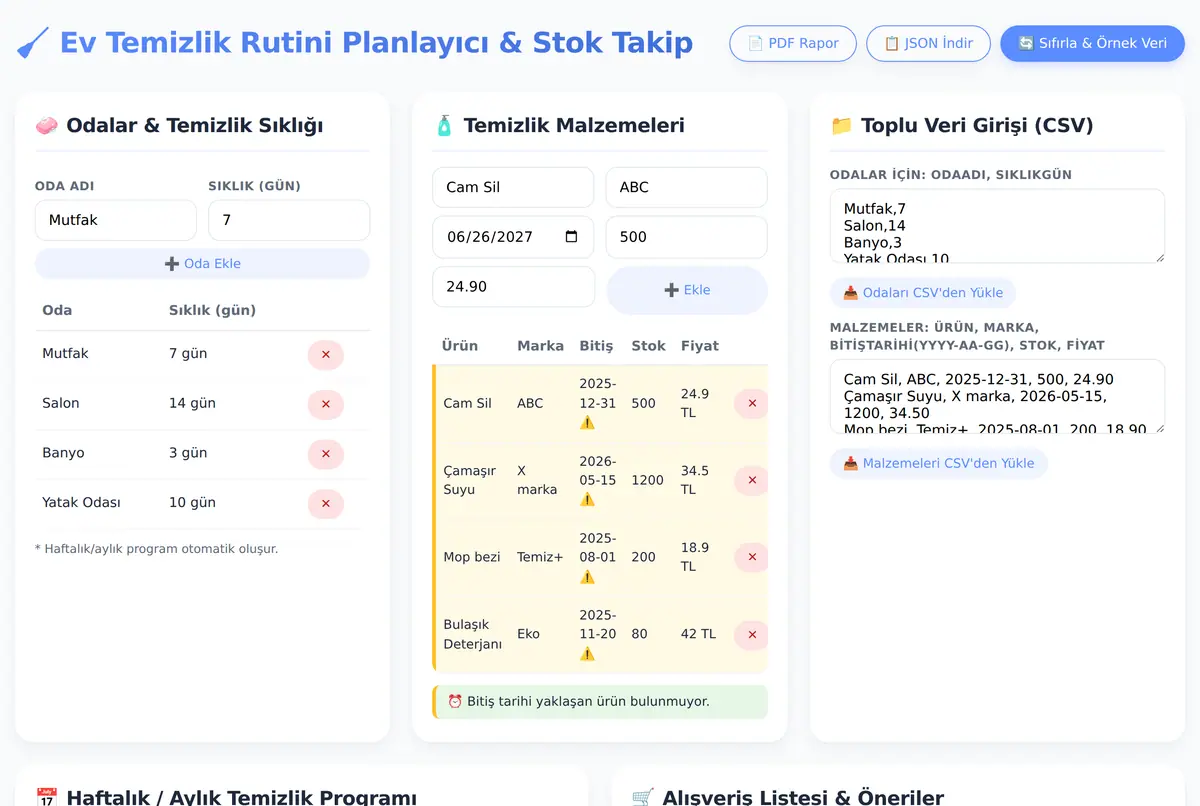1200x806 pixels.
Task: Select the 1200 stock value
Action: [x=647, y=480]
